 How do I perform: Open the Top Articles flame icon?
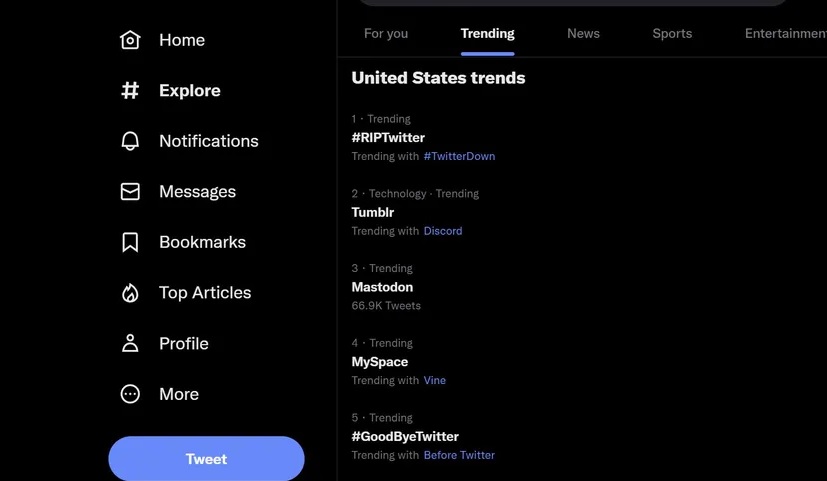(x=130, y=293)
